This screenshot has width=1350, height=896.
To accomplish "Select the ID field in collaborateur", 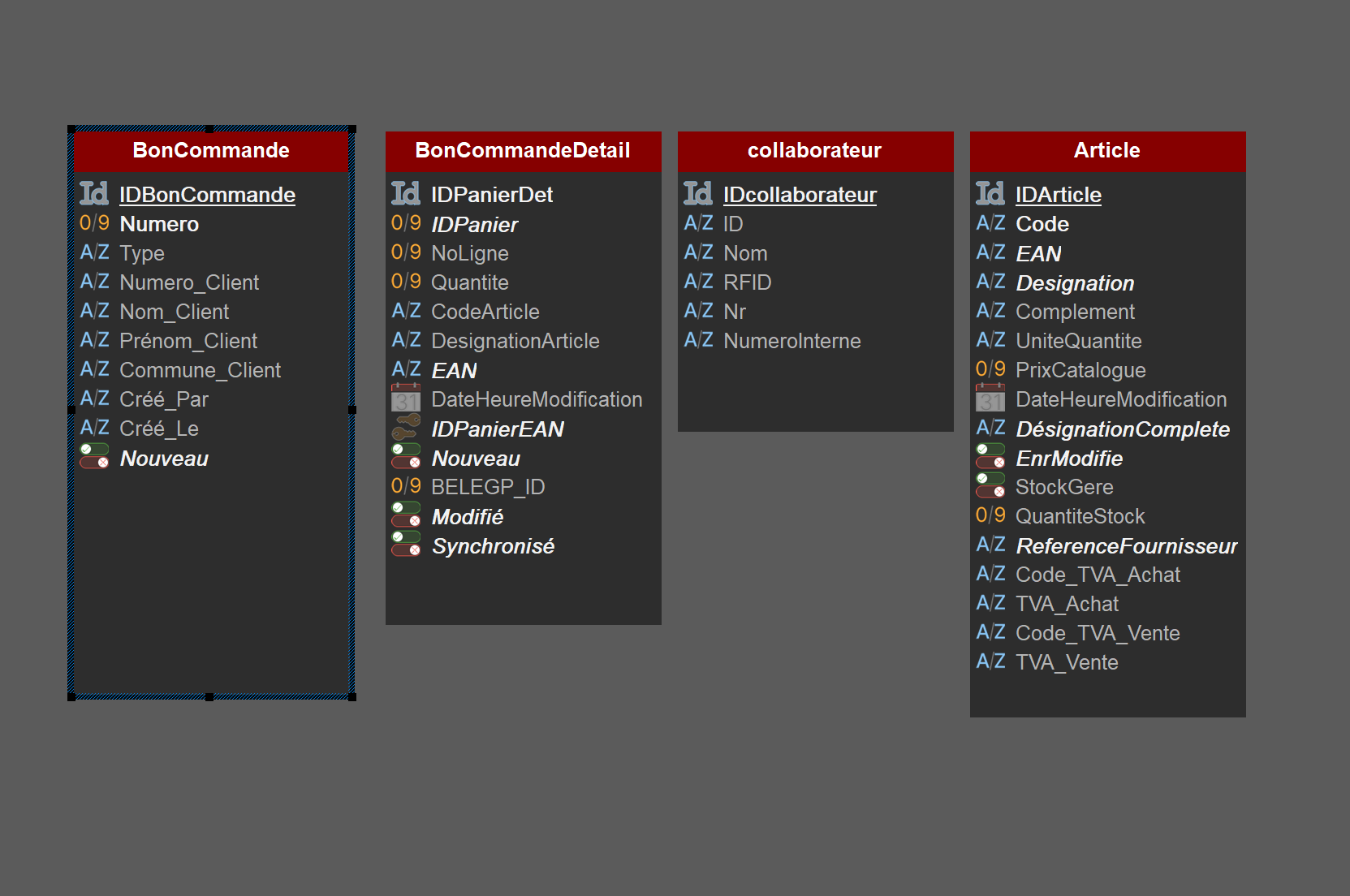I will [x=733, y=224].
